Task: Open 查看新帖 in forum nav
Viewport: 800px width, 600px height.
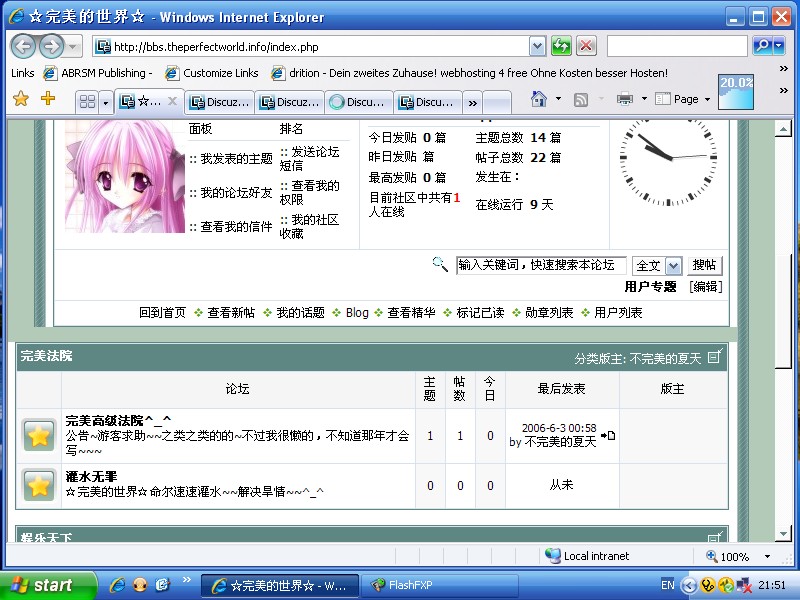Action: 231,313
